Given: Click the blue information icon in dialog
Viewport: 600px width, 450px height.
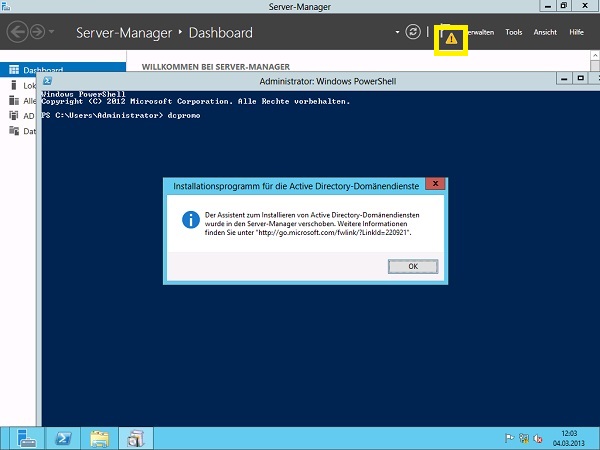Looking at the screenshot, I should tap(191, 220).
